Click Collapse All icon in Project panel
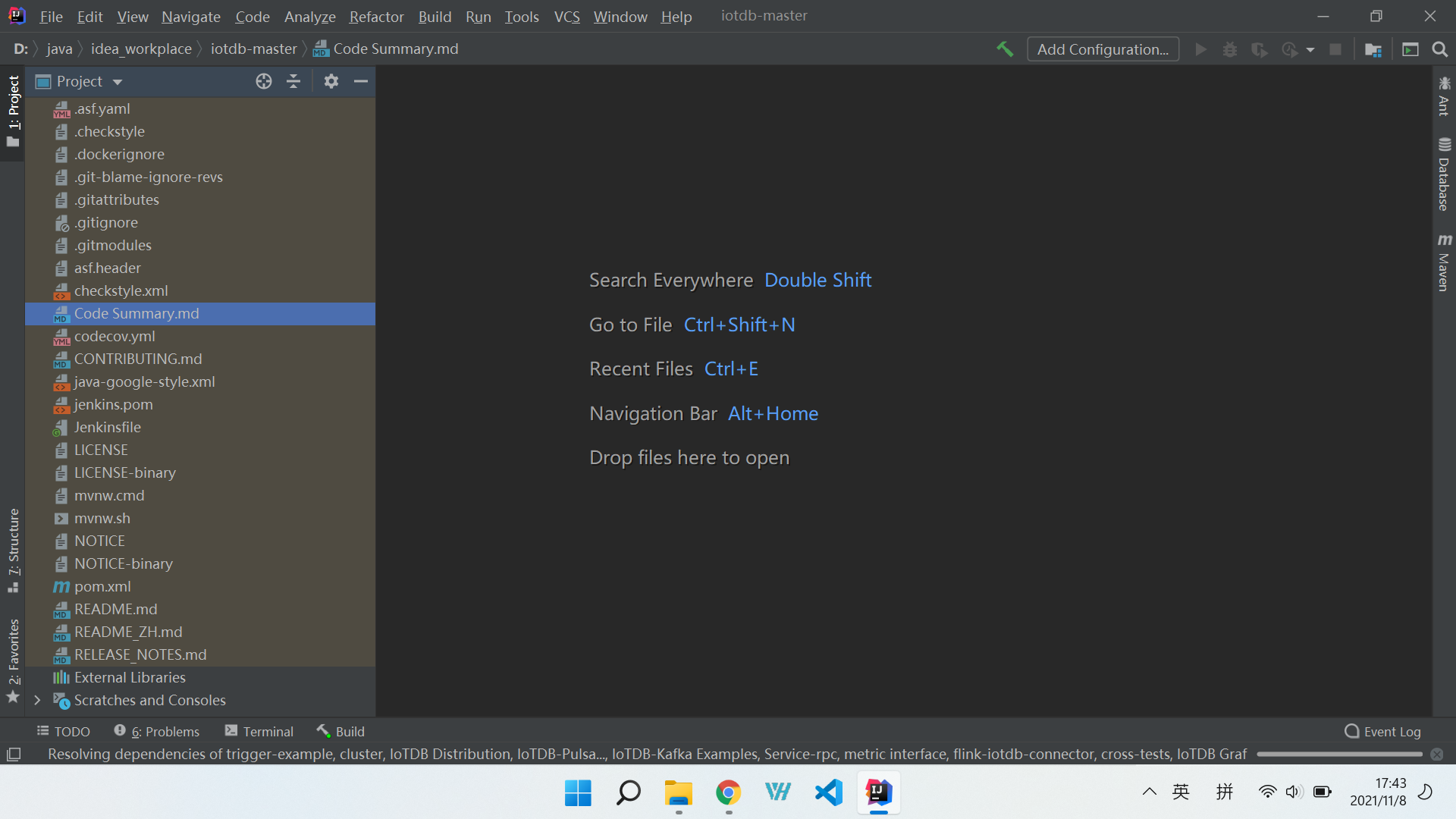The width and height of the screenshot is (1456, 819). click(x=293, y=81)
